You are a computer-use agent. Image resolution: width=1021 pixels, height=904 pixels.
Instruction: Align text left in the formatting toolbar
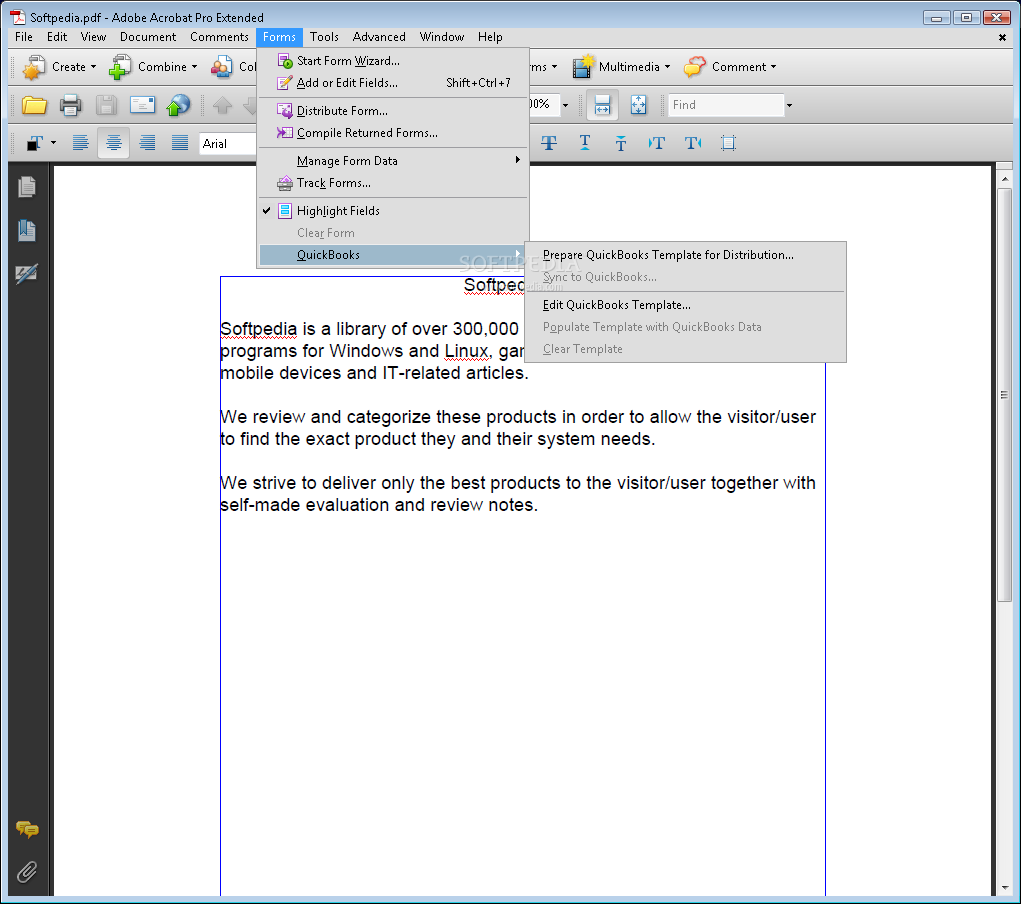click(80, 143)
